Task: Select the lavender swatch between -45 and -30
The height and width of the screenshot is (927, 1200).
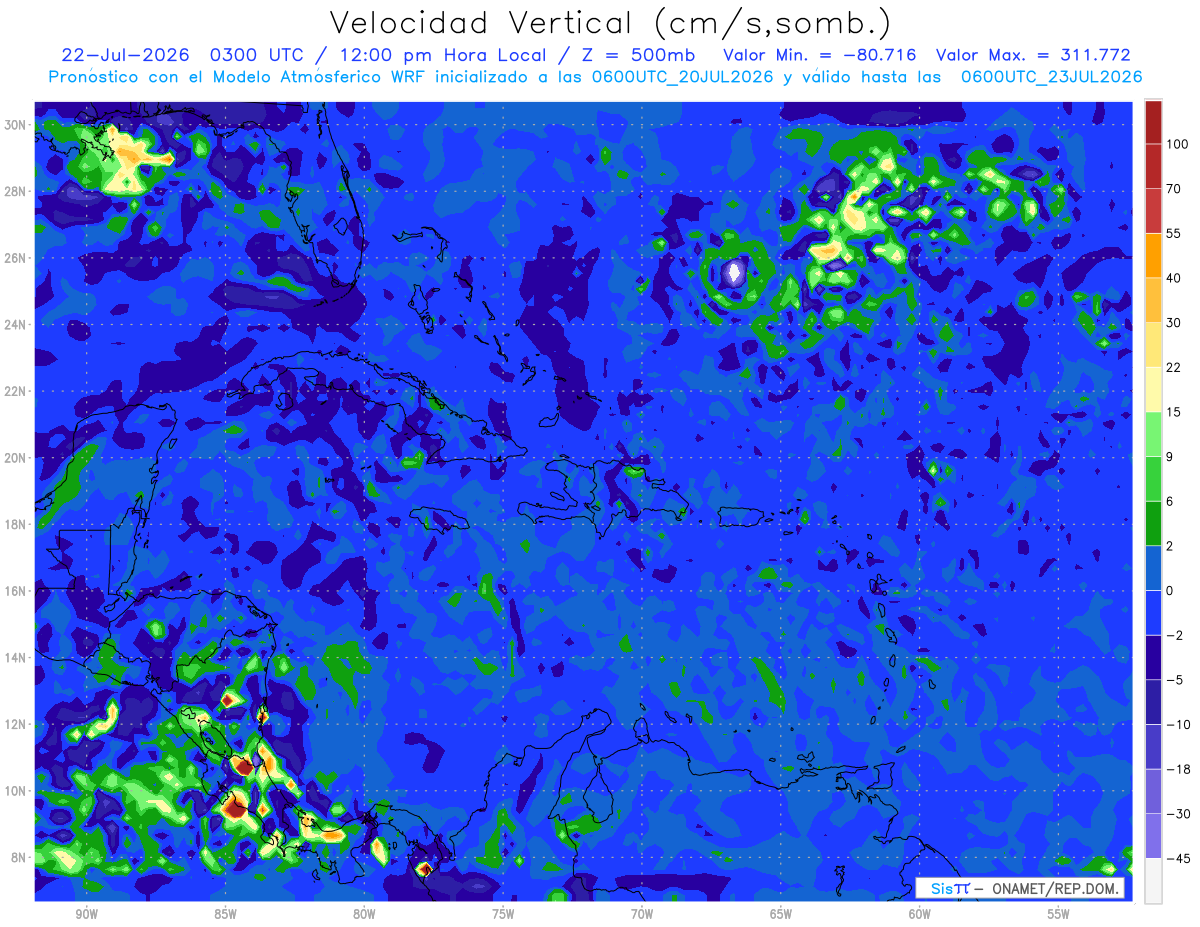Action: (x=1153, y=836)
